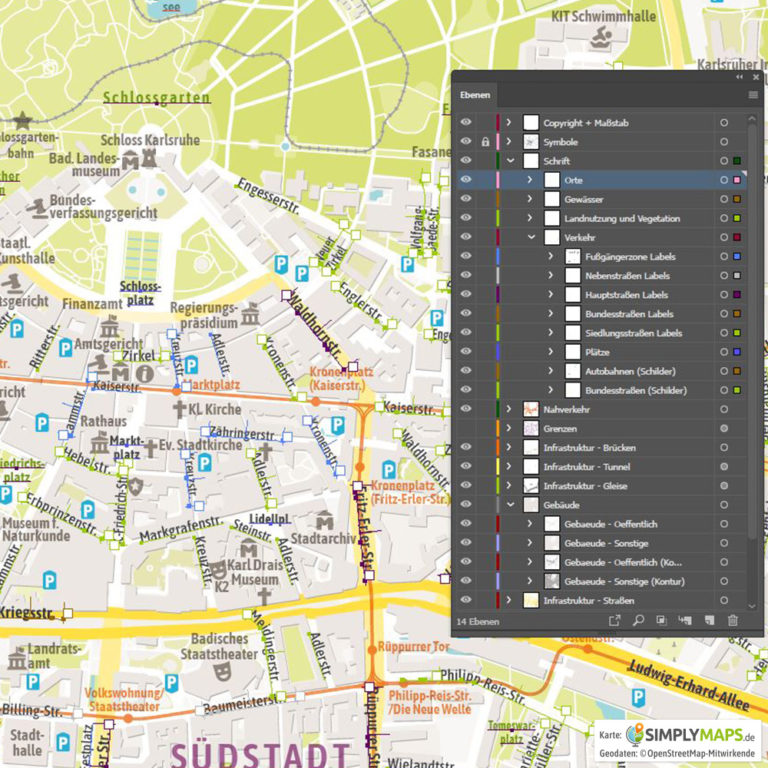Click target circle of Plätze layer
This screenshot has height=768, width=768.
pyautogui.click(x=724, y=352)
